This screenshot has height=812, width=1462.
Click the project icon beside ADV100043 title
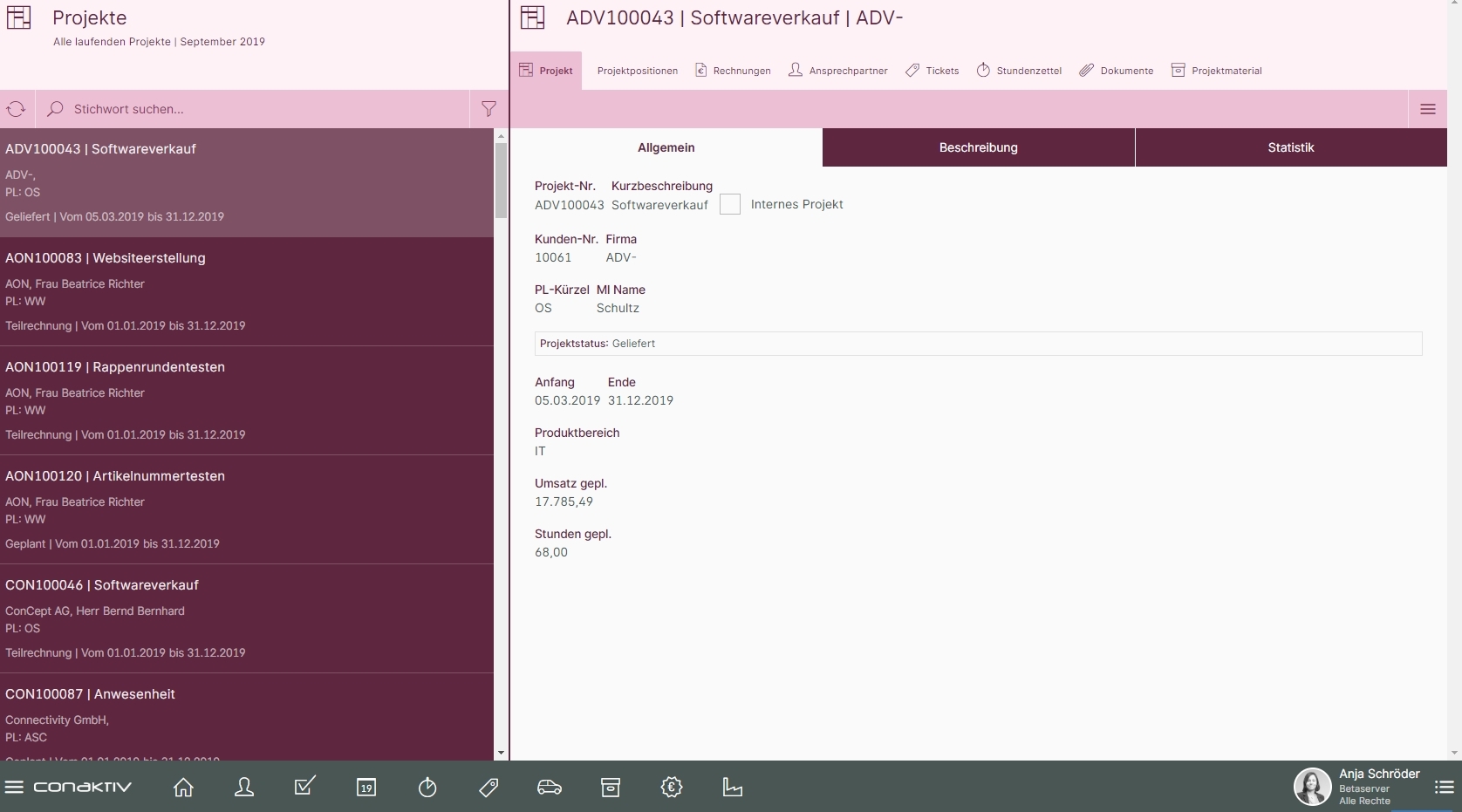532,17
